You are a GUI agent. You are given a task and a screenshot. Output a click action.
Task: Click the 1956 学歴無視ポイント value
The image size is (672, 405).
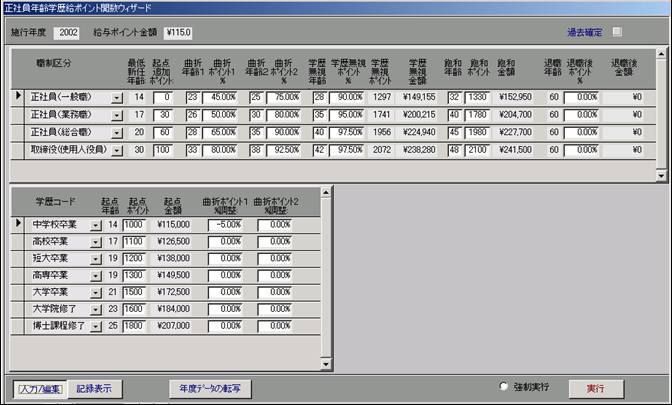(x=382, y=132)
